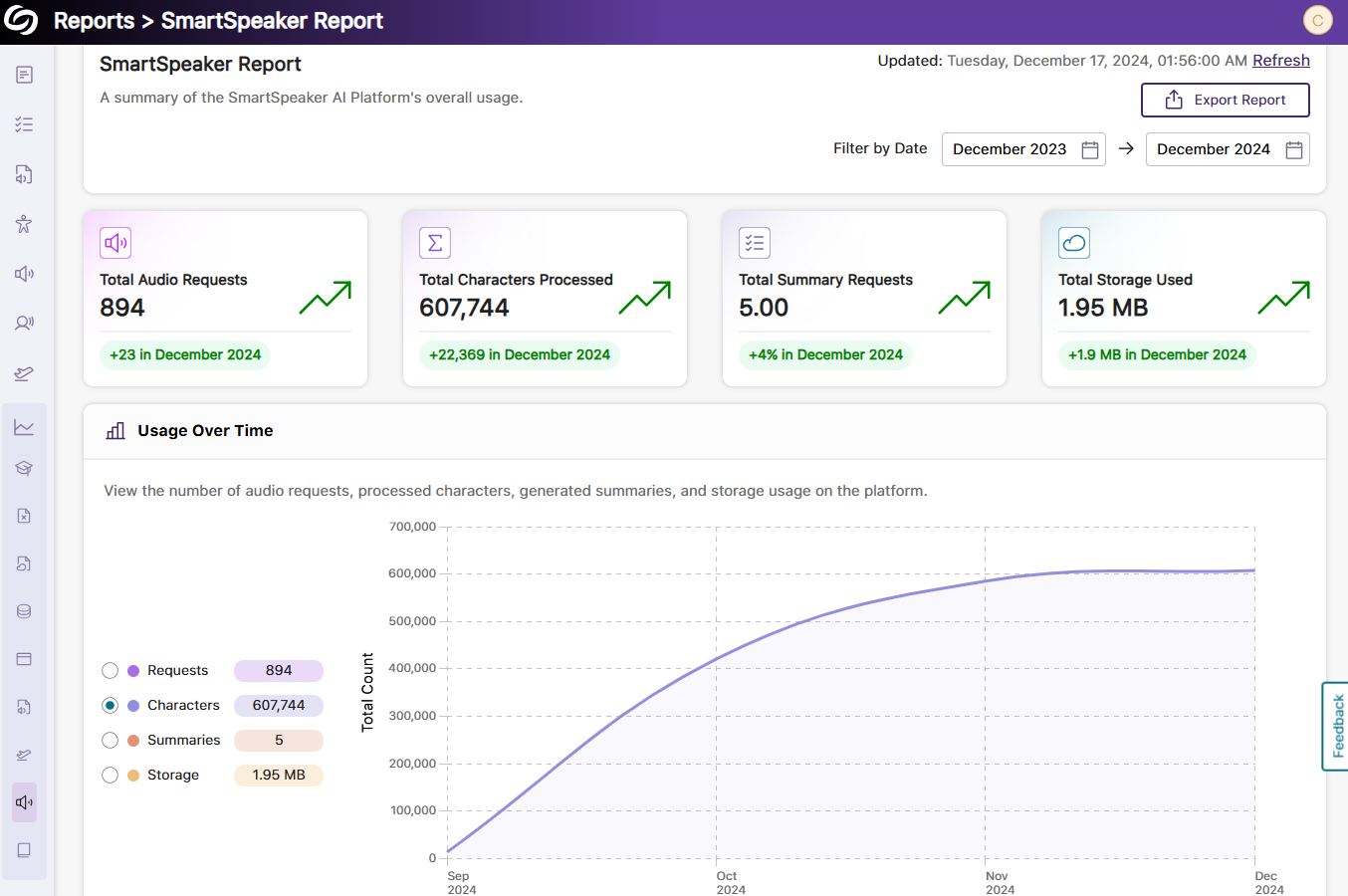This screenshot has width=1348, height=896.
Task: Click Reports in the breadcrumb header
Action: pyautogui.click(x=94, y=21)
